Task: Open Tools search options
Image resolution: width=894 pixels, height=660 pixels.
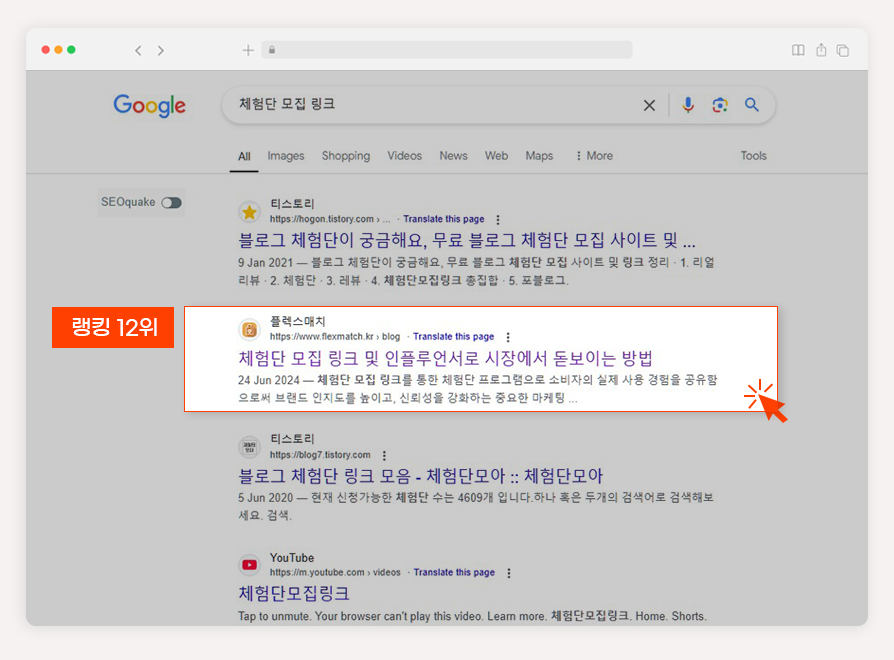Action: point(753,156)
